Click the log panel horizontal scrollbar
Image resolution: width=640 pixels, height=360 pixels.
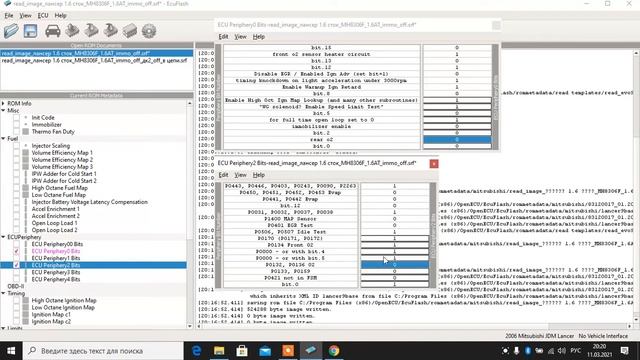[414, 326]
